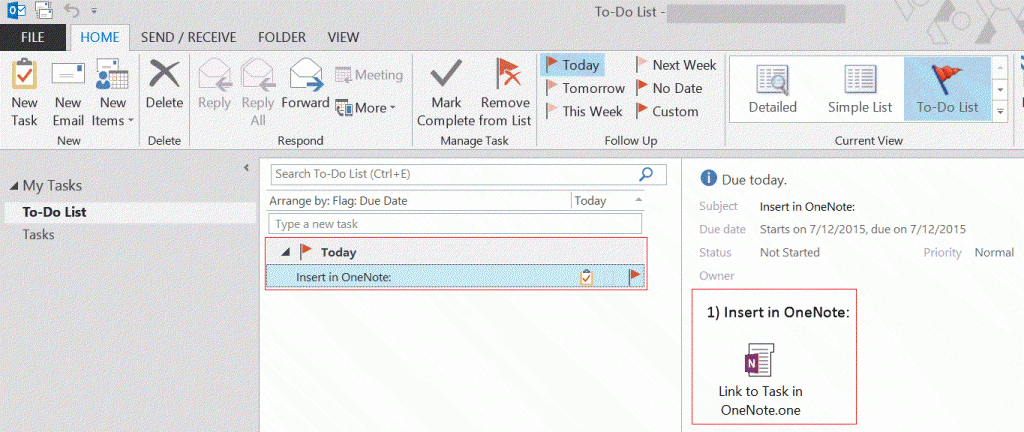Collapse the folder pane
The image size is (1024, 432).
[x=246, y=168]
